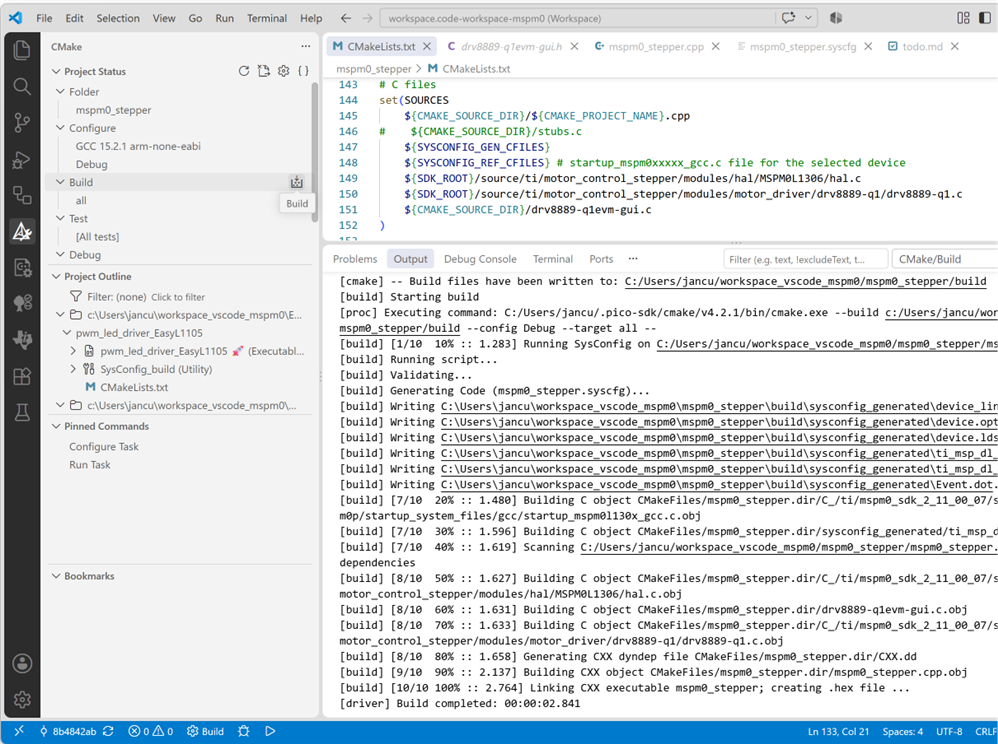The width and height of the screenshot is (998, 744).
Task: Open the Search view in activity bar
Action: pos(22,86)
